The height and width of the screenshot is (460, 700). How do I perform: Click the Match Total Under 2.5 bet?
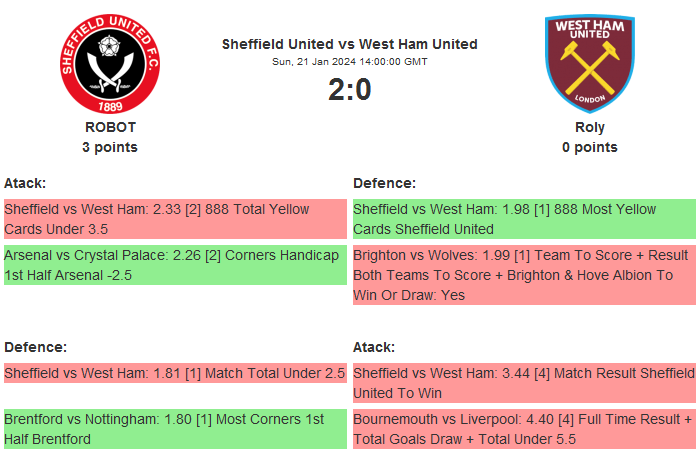[x=175, y=373]
